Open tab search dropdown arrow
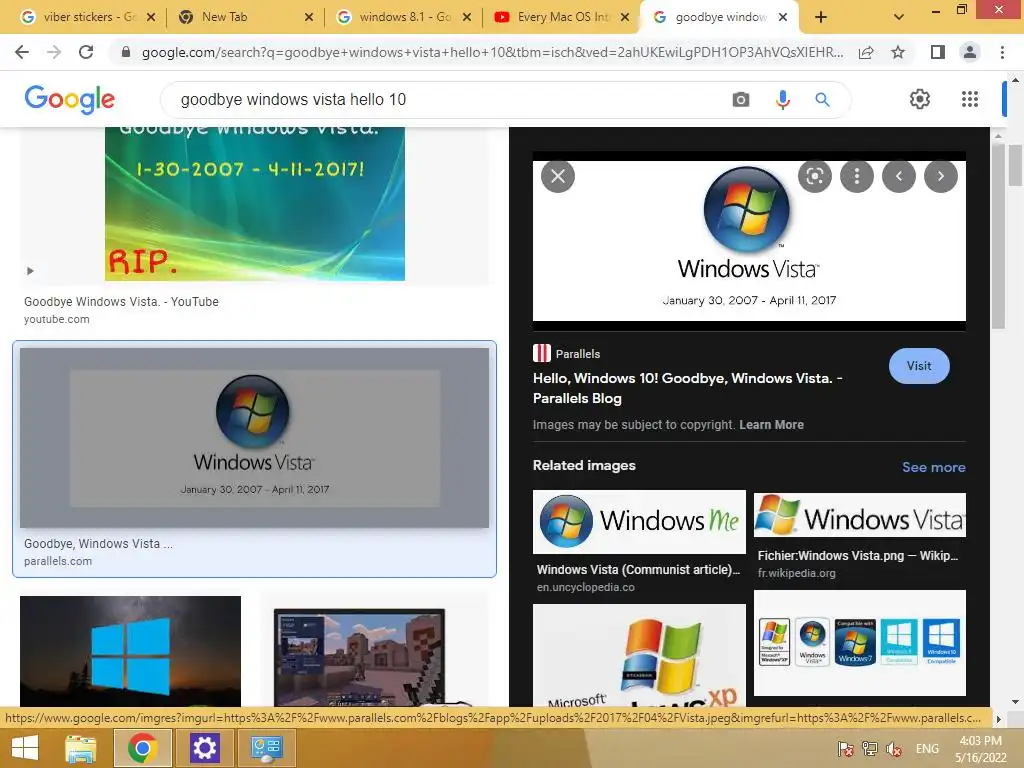Viewport: 1024px width, 768px height. point(899,17)
